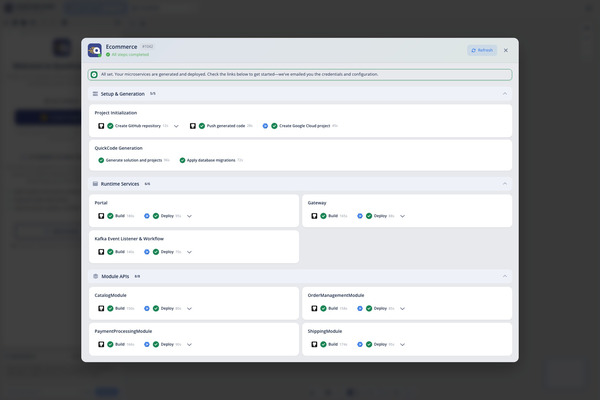Image resolution: width=600 pixels, height=400 pixels.
Task: Click cloud deploy icon in Kafka Event Listener card
Action: tap(147, 252)
